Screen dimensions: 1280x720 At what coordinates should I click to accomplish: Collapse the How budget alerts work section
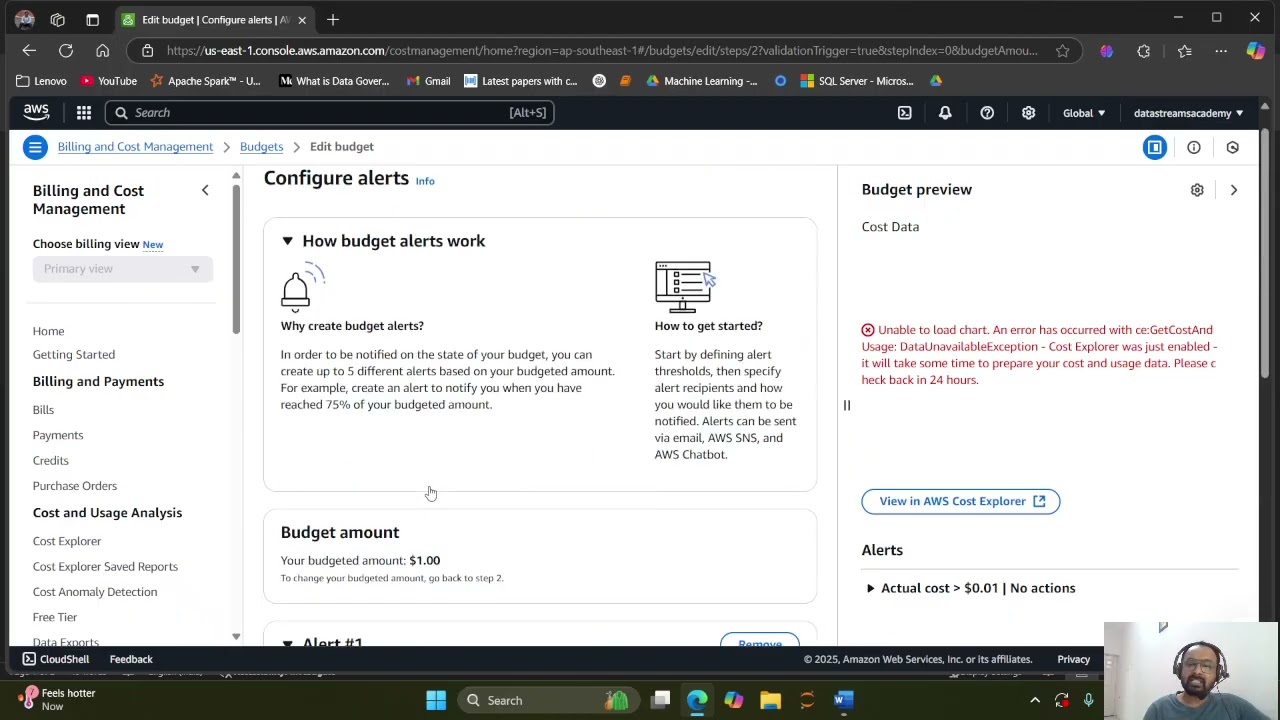tap(287, 241)
